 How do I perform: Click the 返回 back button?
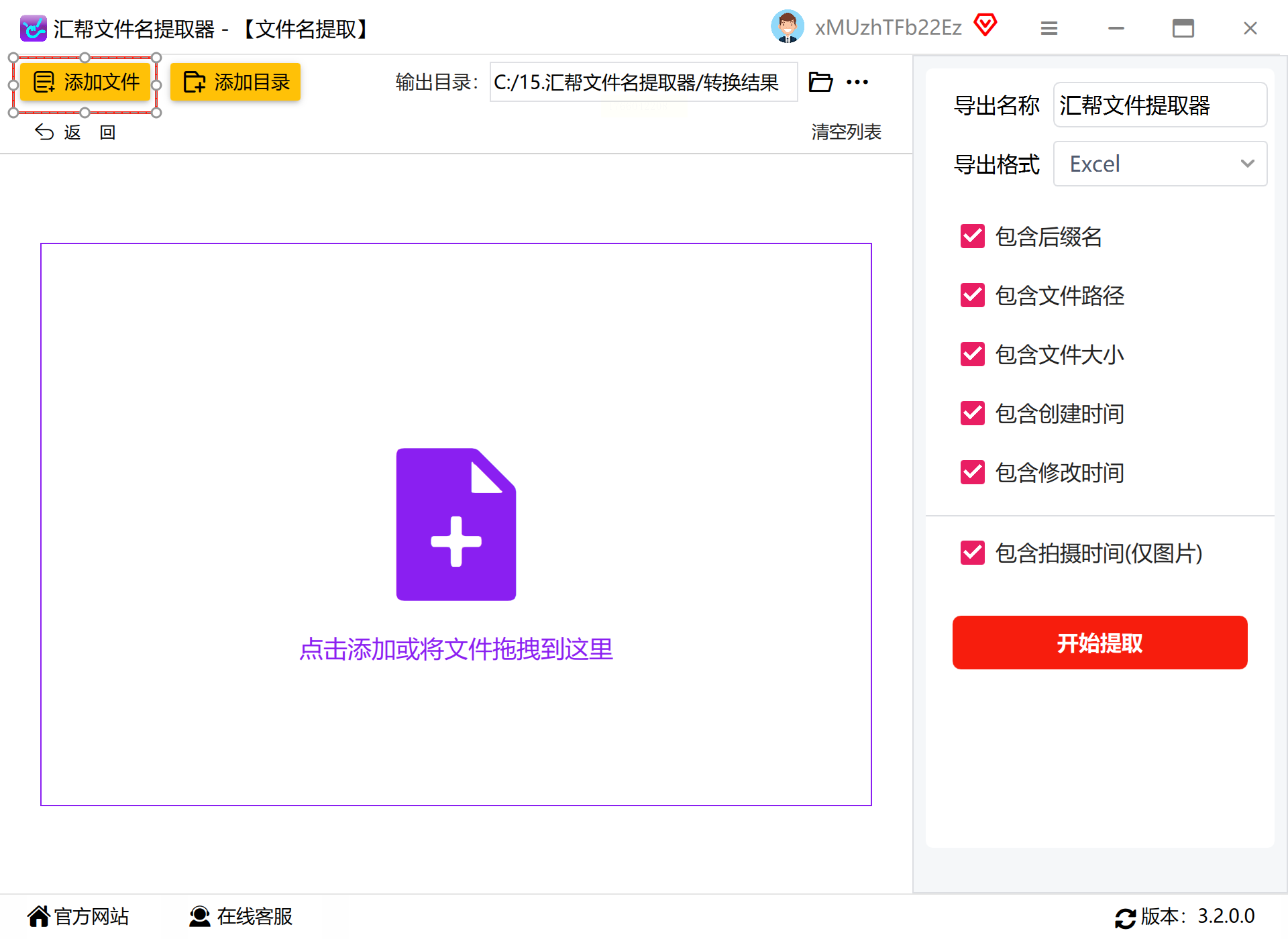pyautogui.click(x=74, y=132)
